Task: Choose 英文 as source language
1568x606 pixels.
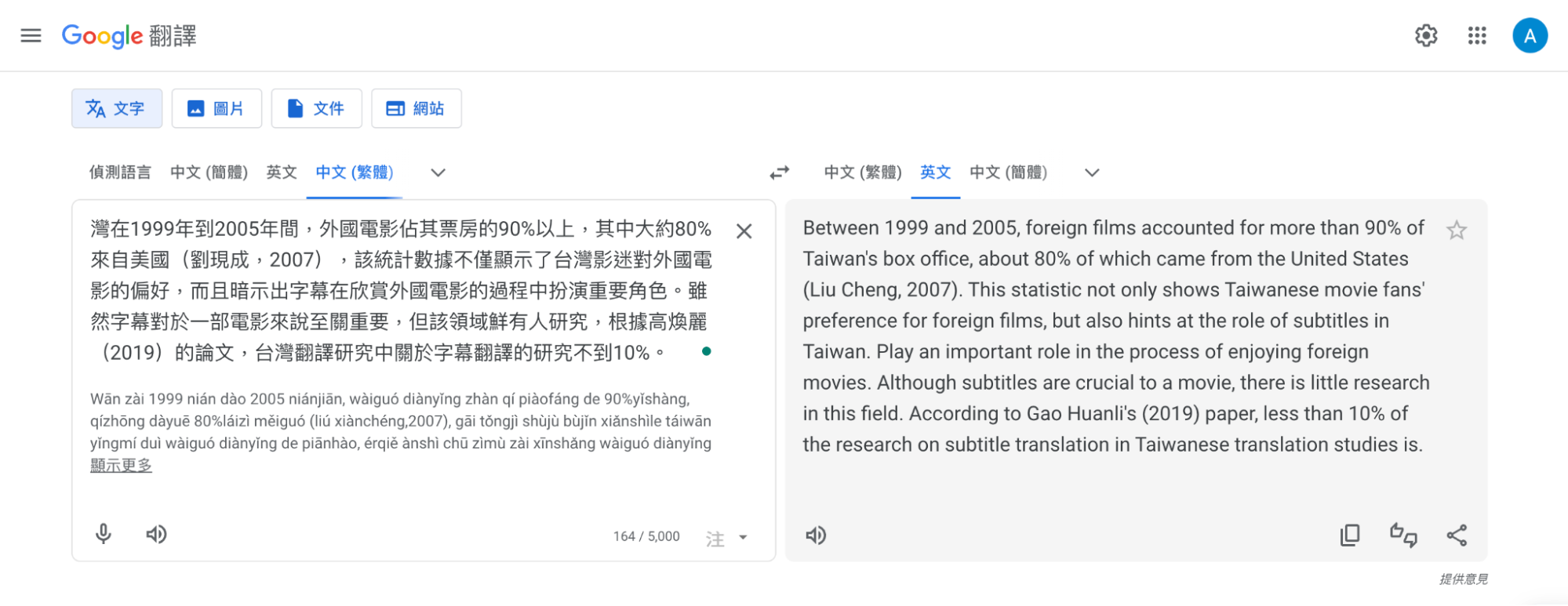Action: [x=282, y=172]
